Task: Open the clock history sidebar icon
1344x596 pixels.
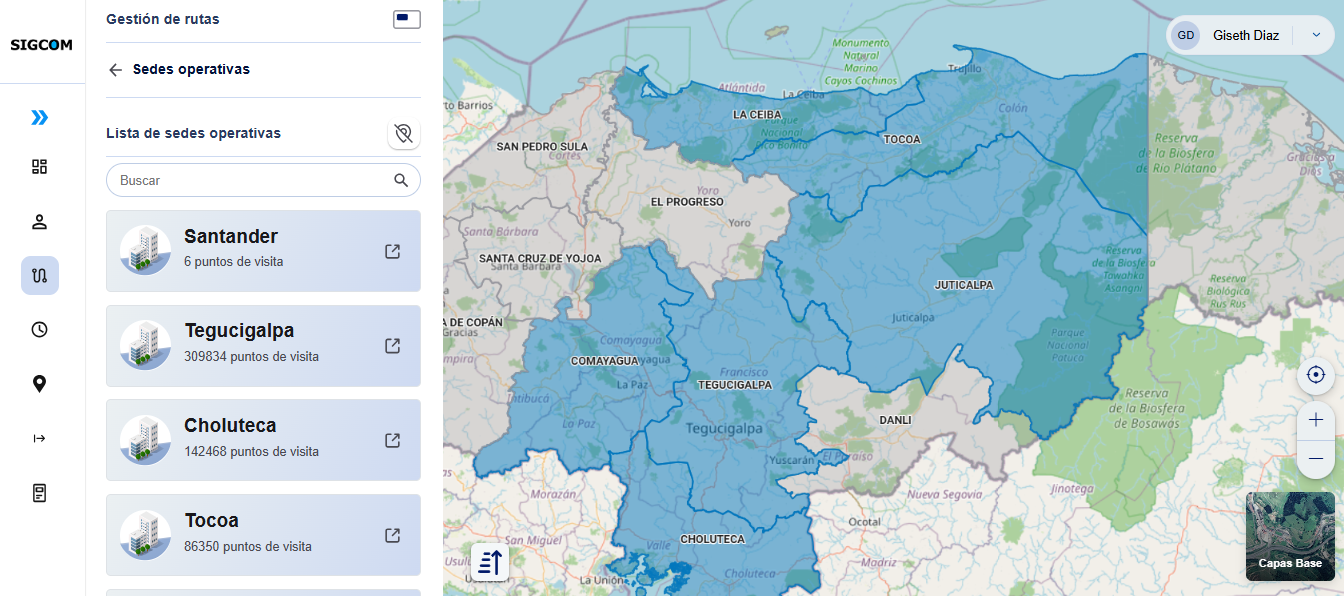Action: coord(39,329)
